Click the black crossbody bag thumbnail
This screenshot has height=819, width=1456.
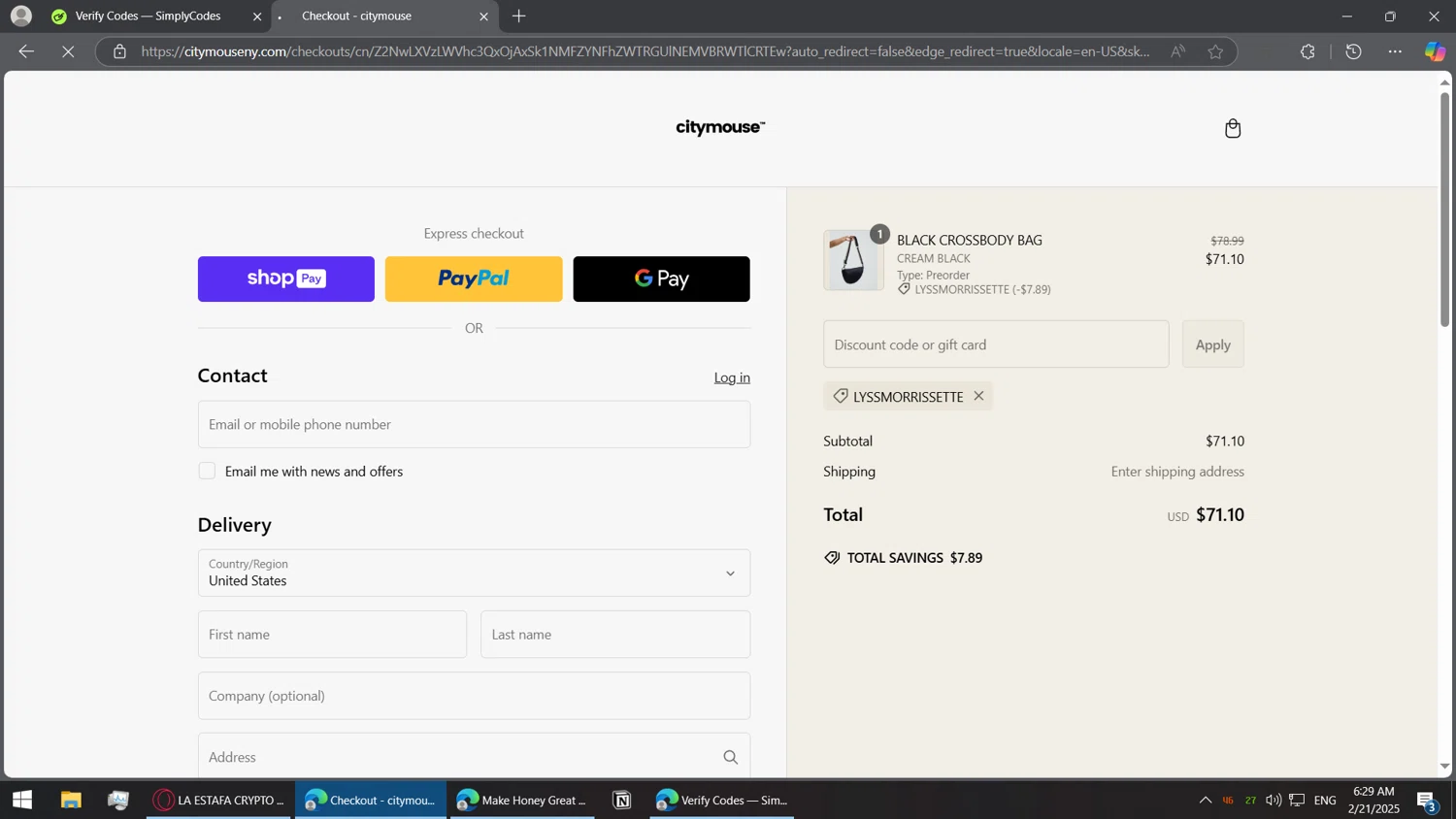click(853, 260)
